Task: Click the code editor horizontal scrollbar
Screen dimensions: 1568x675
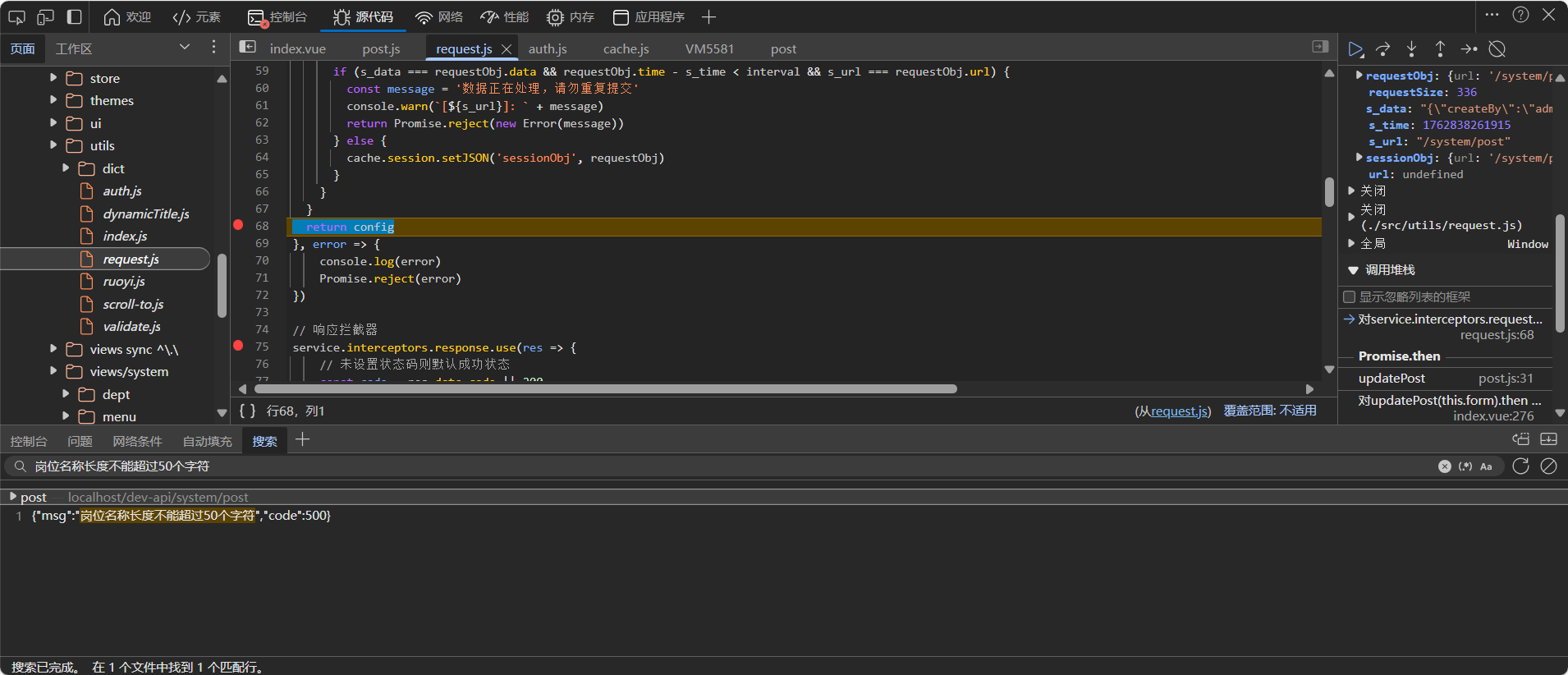Action: coord(606,389)
